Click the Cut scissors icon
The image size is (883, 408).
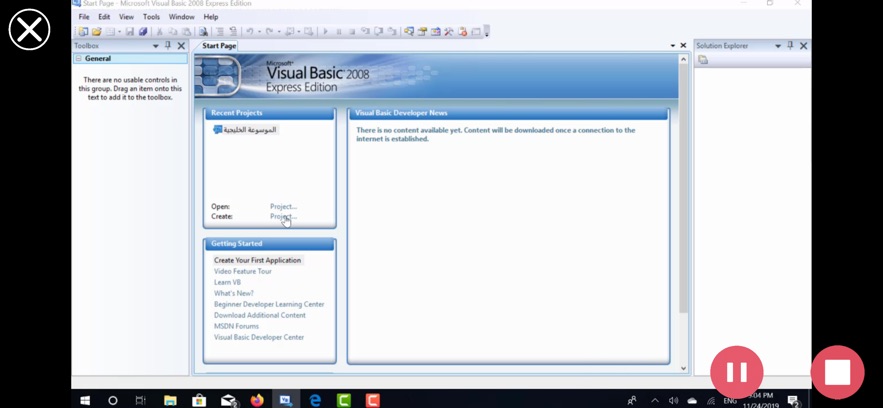tap(159, 32)
